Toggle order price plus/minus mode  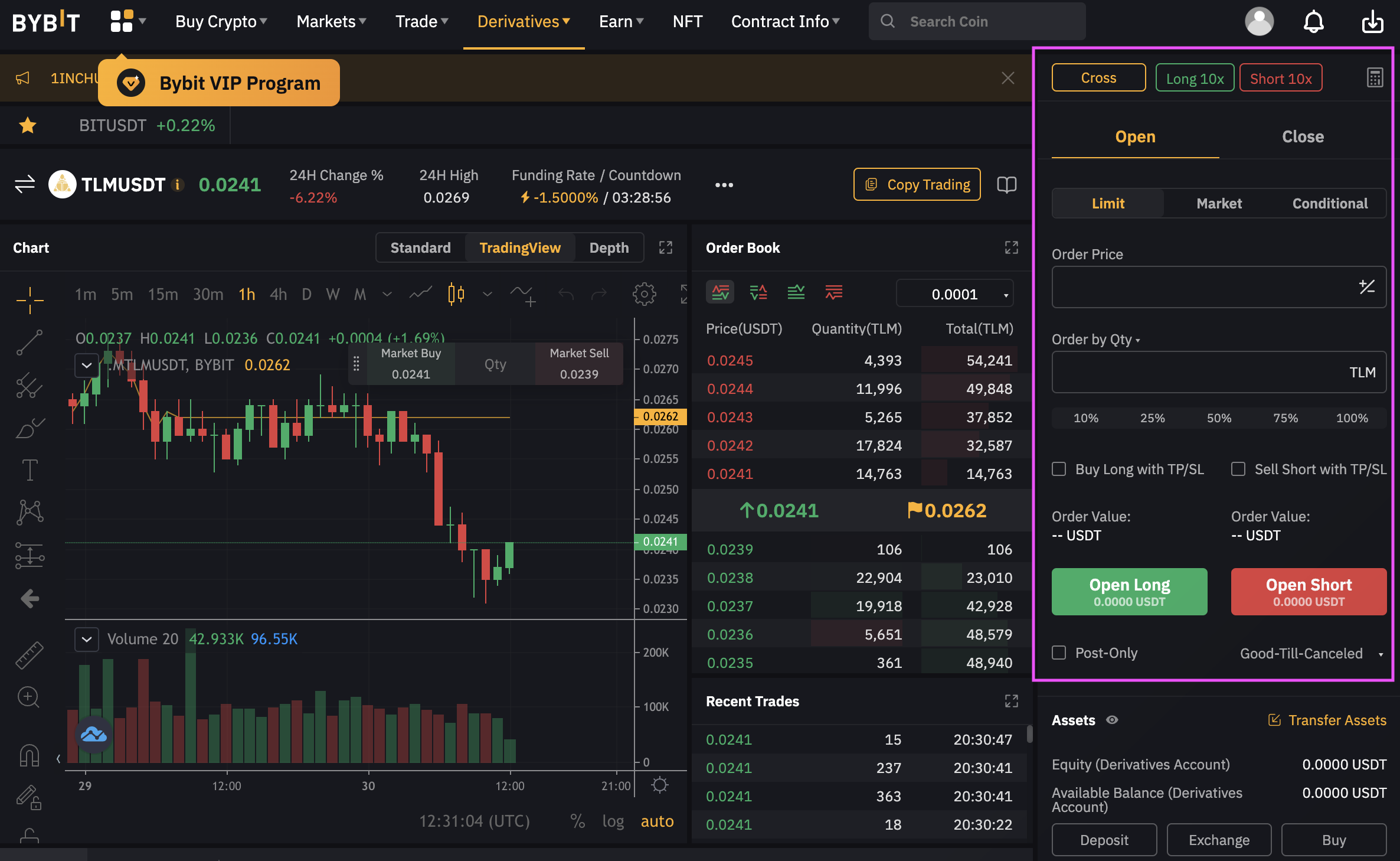click(1367, 287)
